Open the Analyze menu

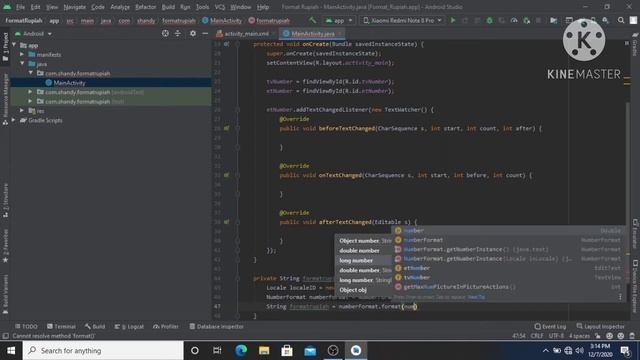pos(120,7)
